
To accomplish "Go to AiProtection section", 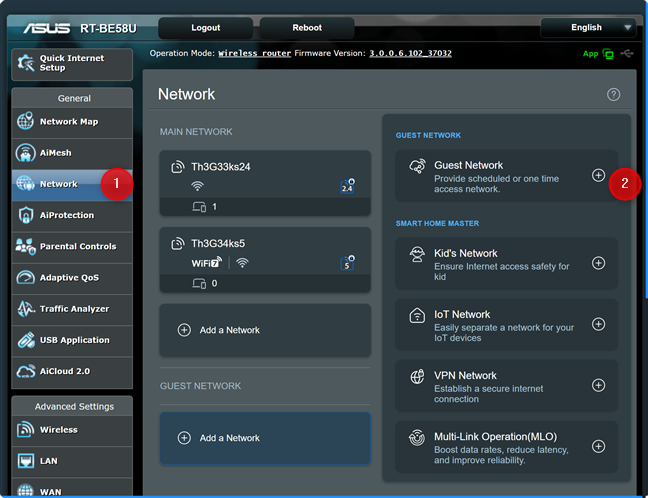I will coord(72,215).
